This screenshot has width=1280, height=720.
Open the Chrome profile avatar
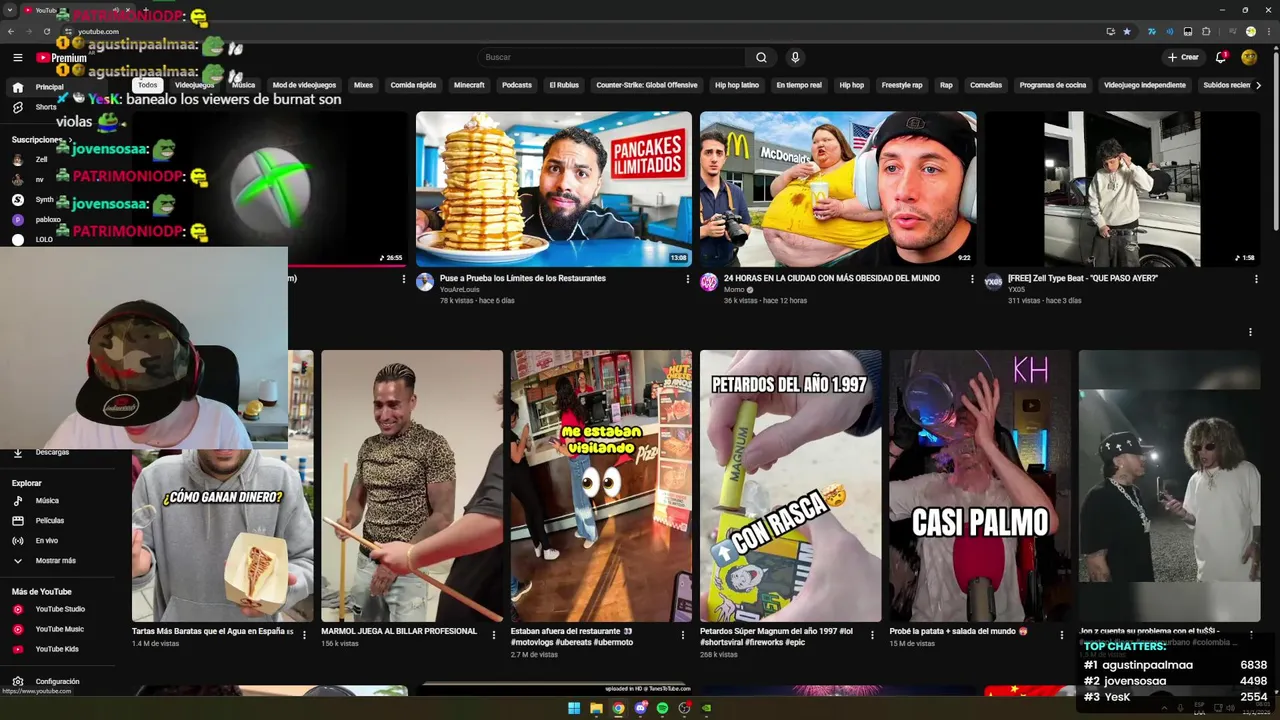click(x=1250, y=31)
